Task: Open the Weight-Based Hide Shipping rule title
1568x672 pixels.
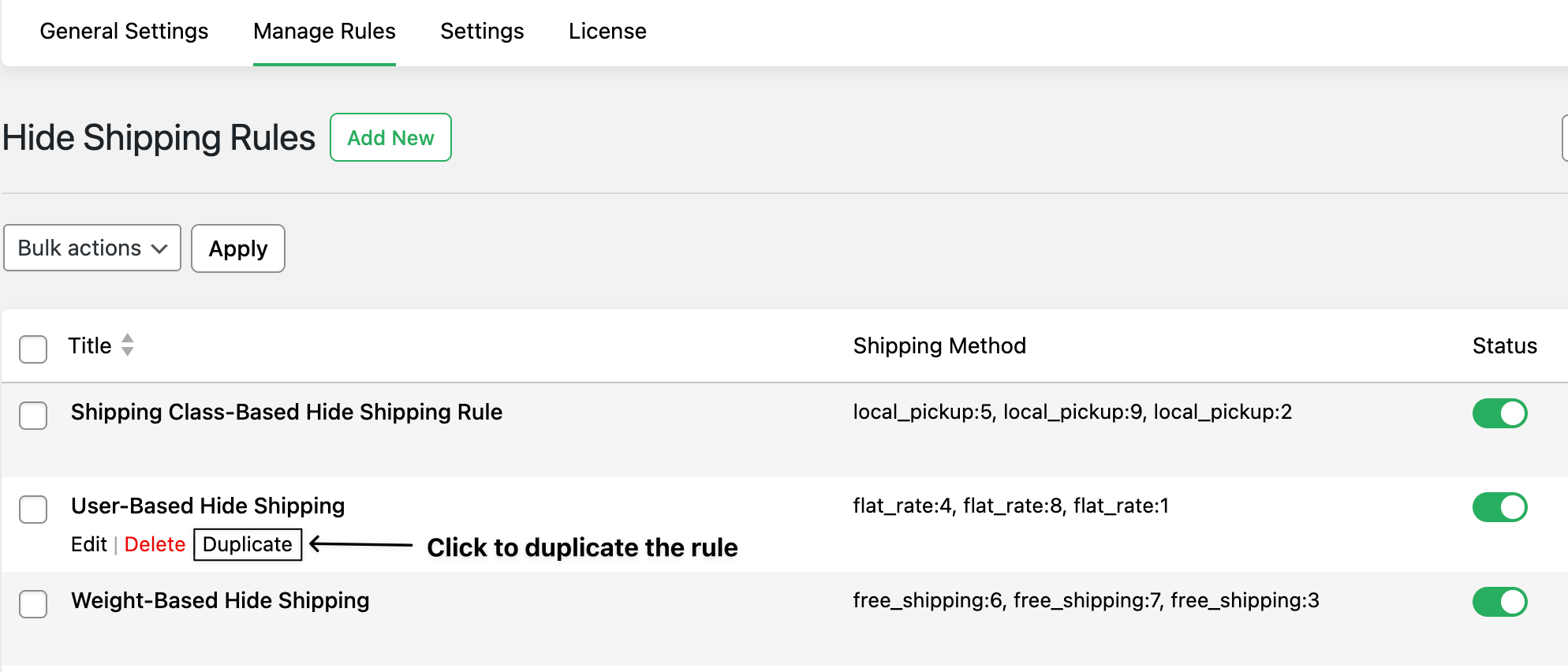Action: pos(220,600)
